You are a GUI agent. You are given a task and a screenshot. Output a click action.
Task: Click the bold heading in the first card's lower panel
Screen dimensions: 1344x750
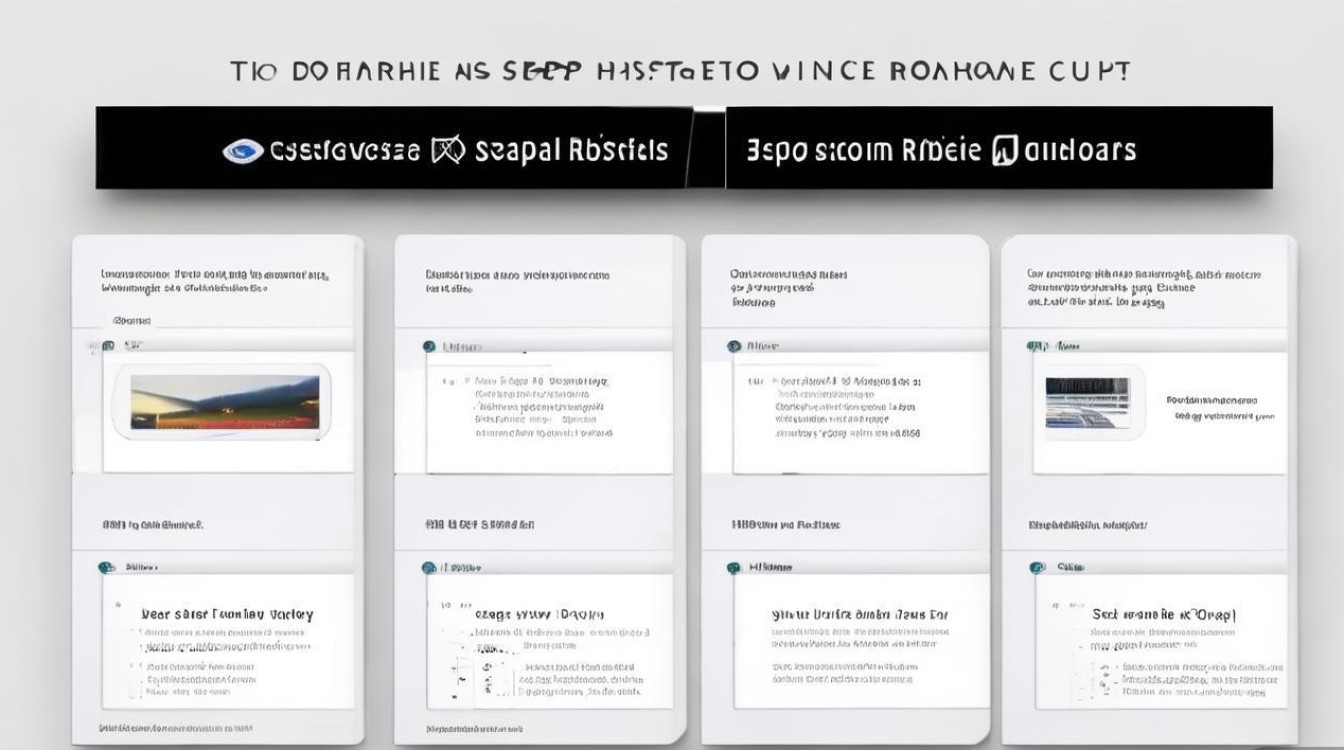tap(227, 614)
